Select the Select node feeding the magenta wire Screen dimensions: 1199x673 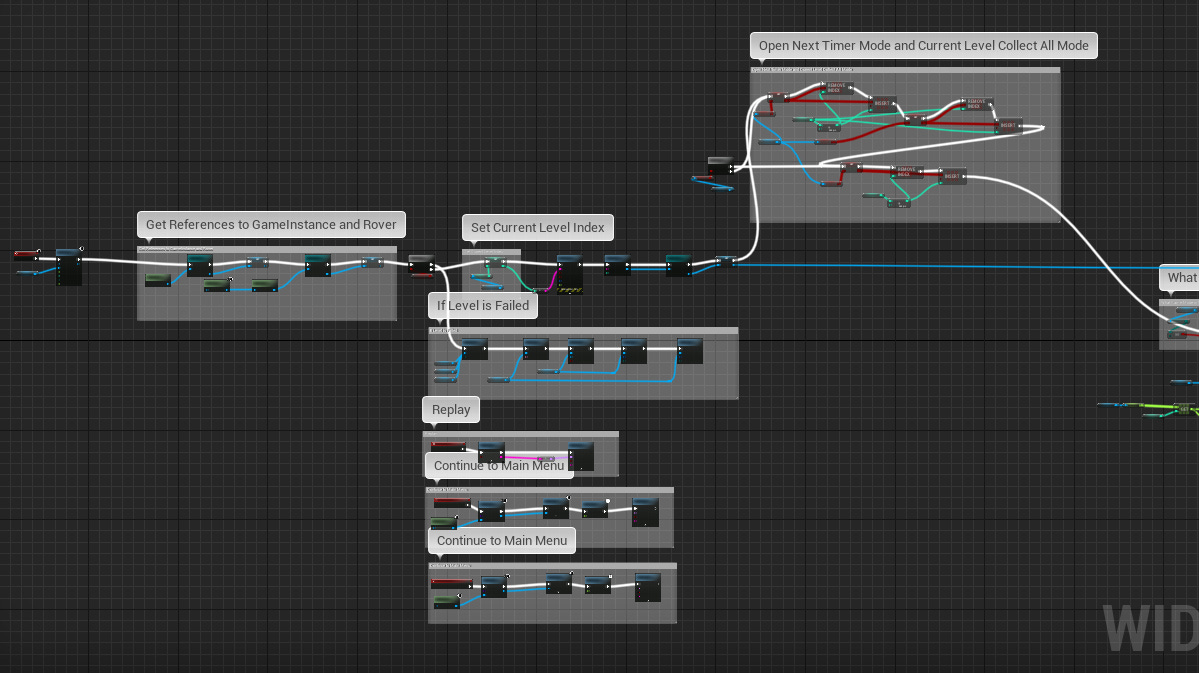pos(540,290)
